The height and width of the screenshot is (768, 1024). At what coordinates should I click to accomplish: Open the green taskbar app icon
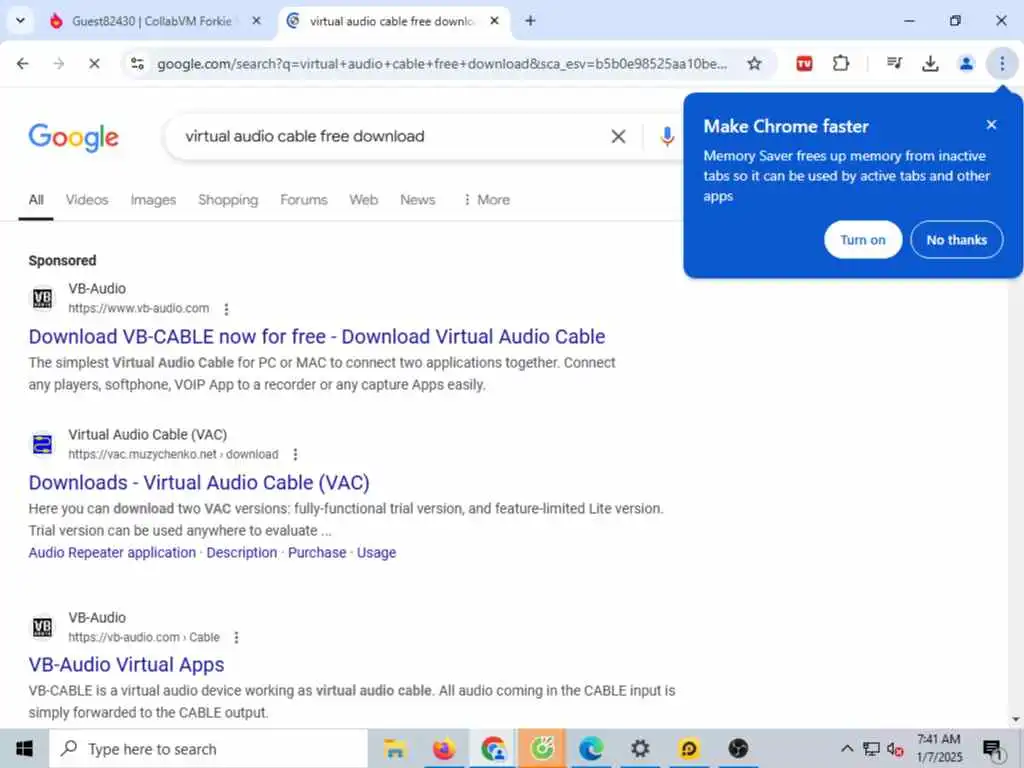[542, 748]
